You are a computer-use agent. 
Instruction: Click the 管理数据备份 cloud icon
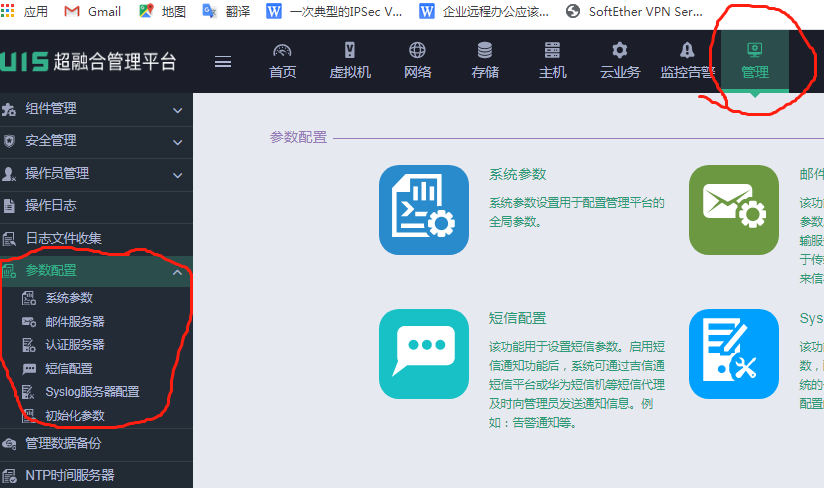[9, 444]
